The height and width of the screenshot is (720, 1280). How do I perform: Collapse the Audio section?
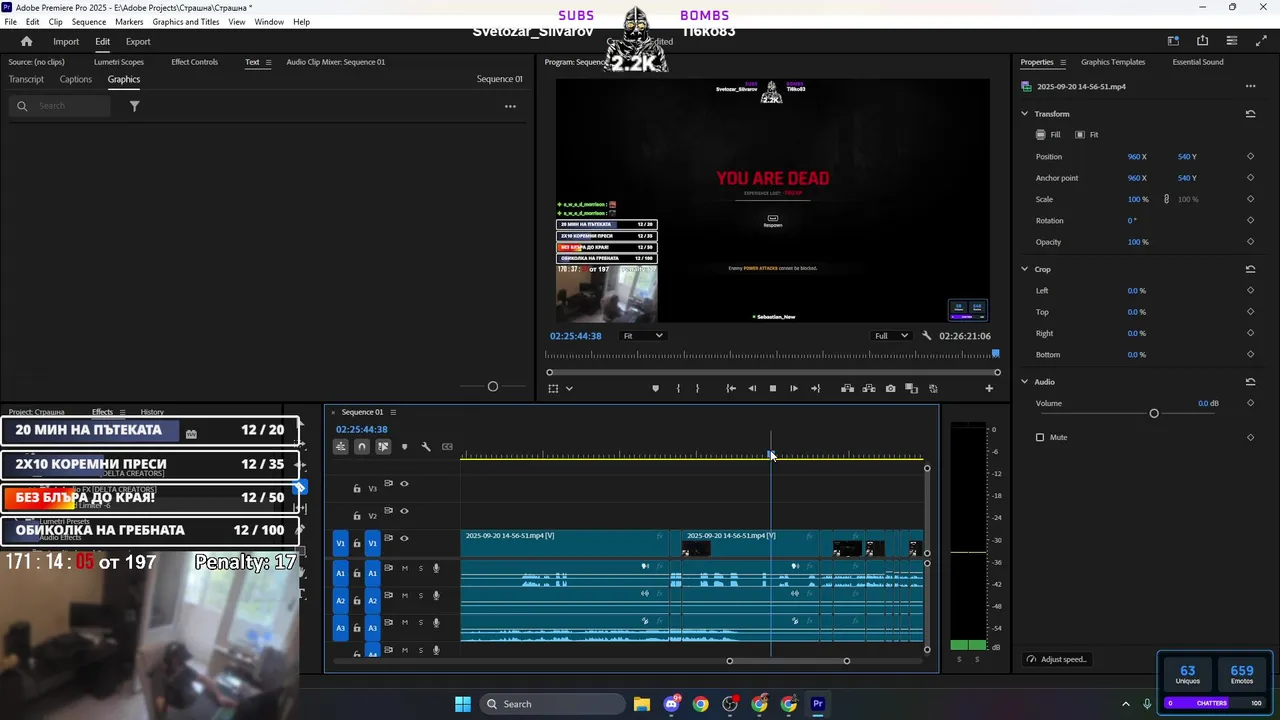(x=1024, y=382)
